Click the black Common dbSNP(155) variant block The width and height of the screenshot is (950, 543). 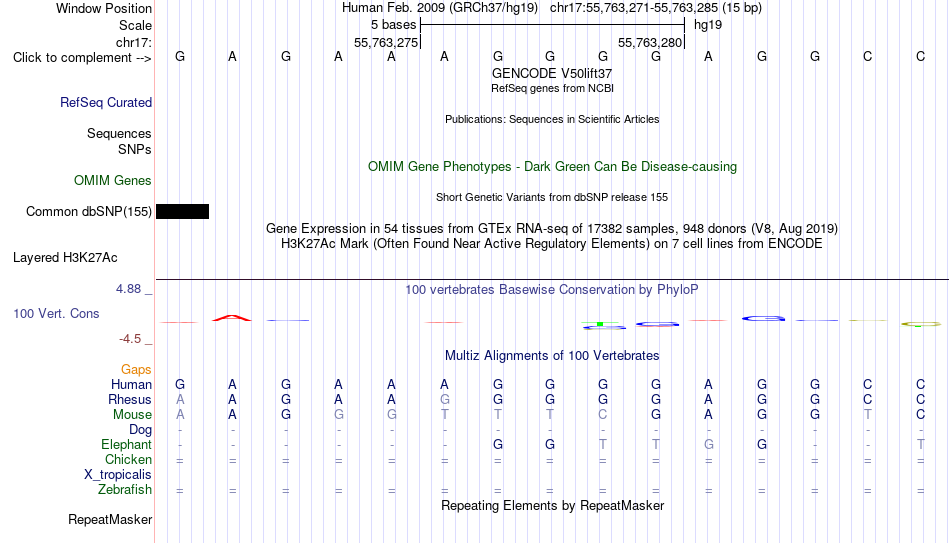coord(182,212)
